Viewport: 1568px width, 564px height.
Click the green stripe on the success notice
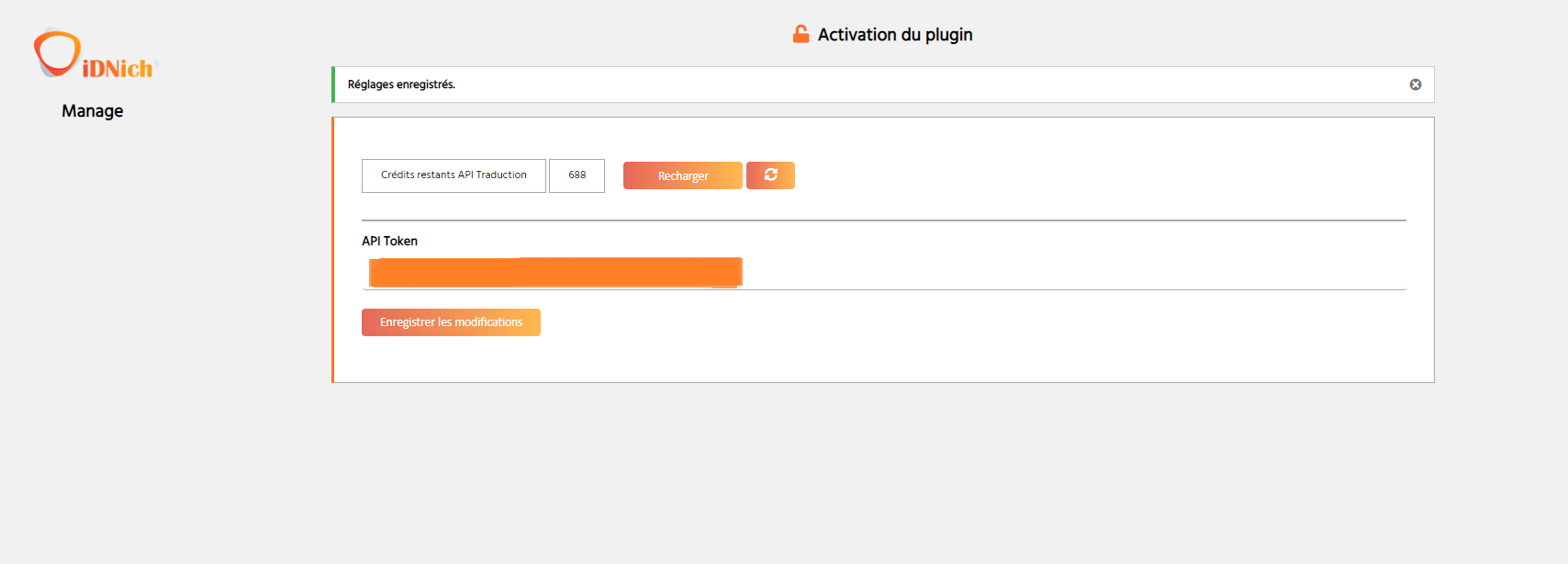[x=333, y=85]
